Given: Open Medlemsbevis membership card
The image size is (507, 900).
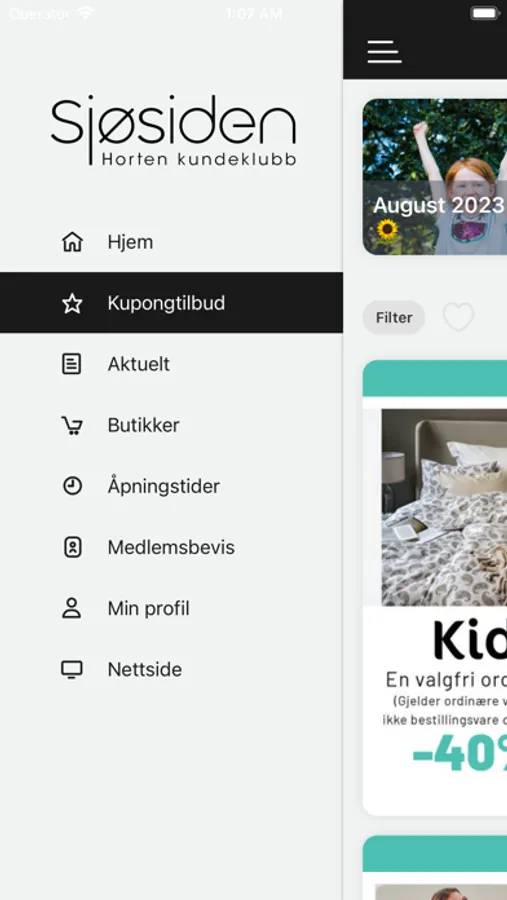Looking at the screenshot, I should [171, 547].
